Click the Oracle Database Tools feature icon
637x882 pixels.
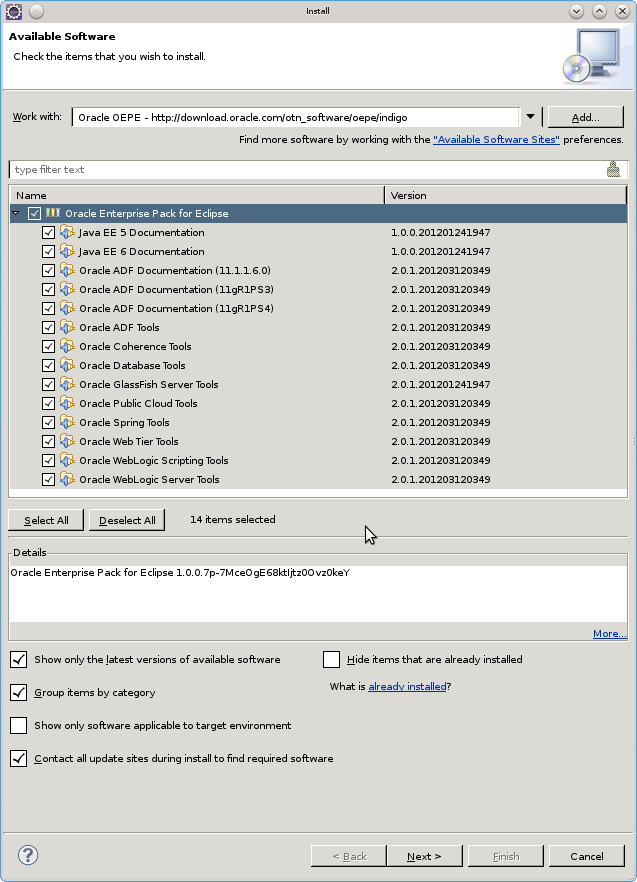point(67,366)
